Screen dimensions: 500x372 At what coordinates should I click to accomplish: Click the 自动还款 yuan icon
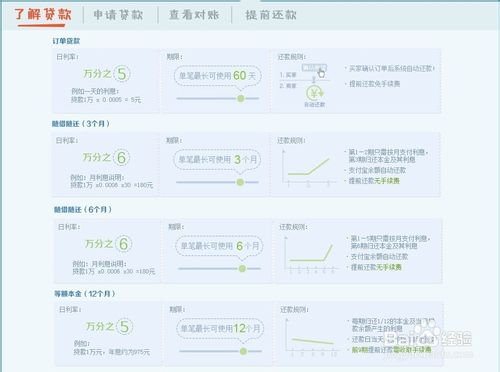click(x=315, y=93)
